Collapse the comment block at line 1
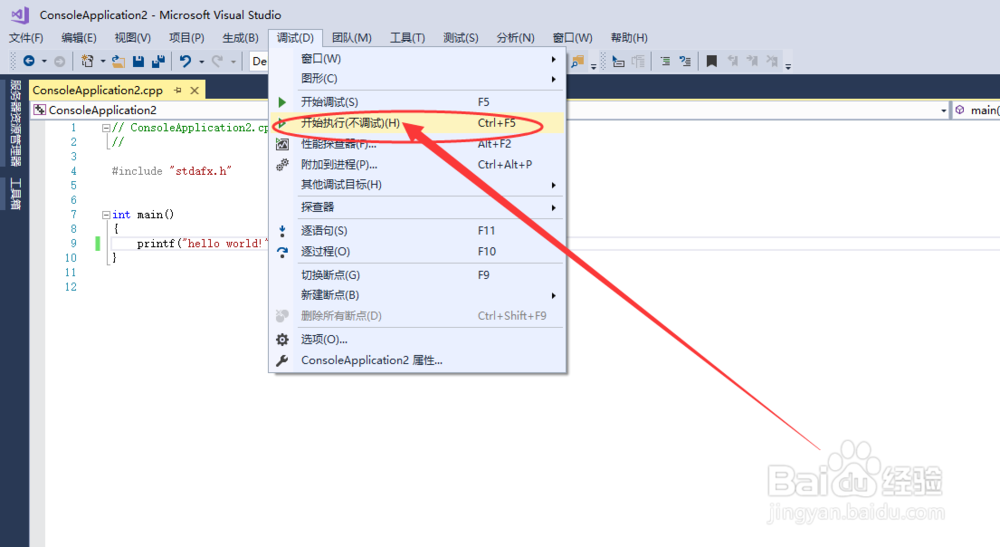1000x547 pixels. [x=106, y=128]
